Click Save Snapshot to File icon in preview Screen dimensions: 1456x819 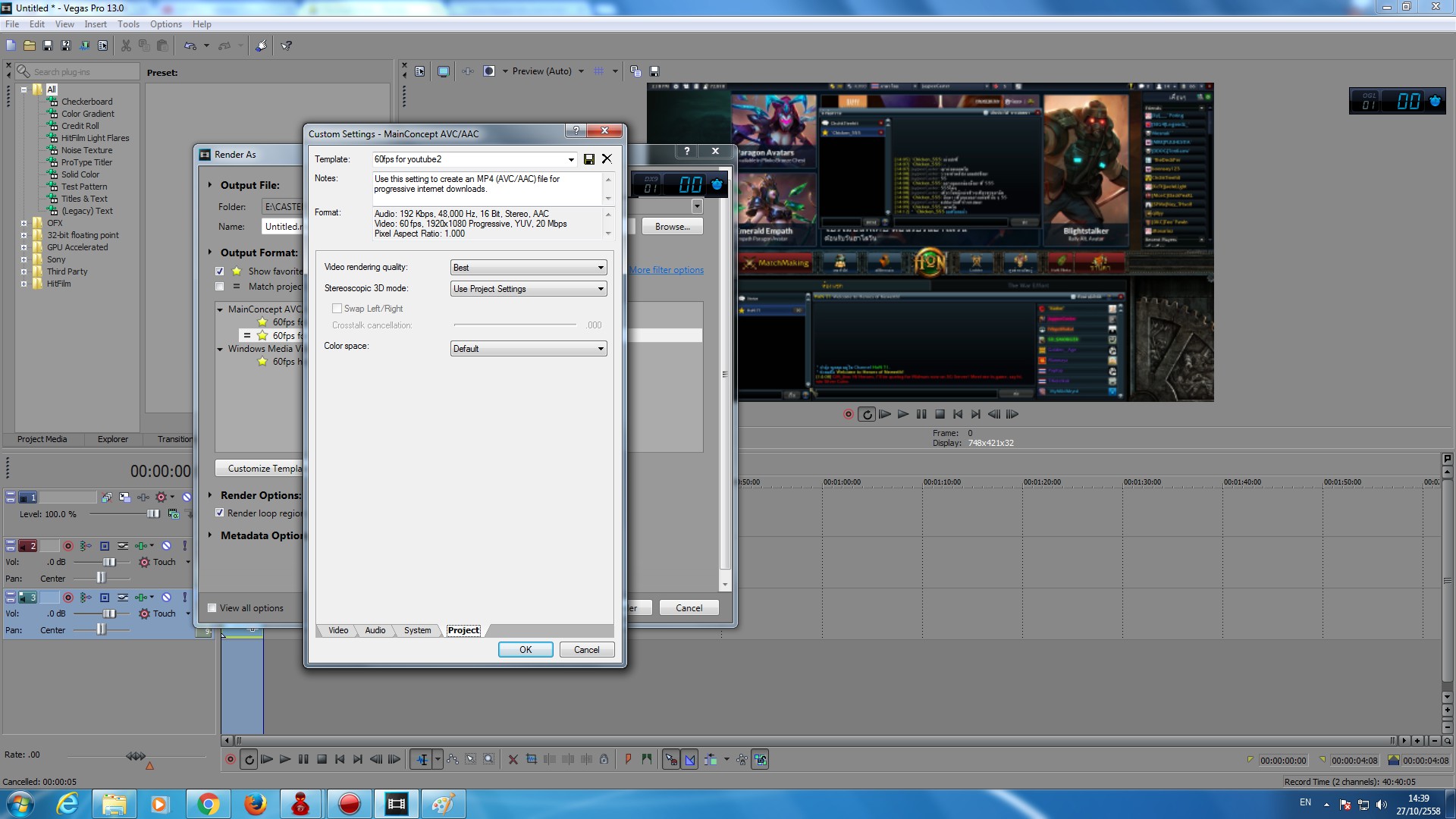(x=654, y=71)
